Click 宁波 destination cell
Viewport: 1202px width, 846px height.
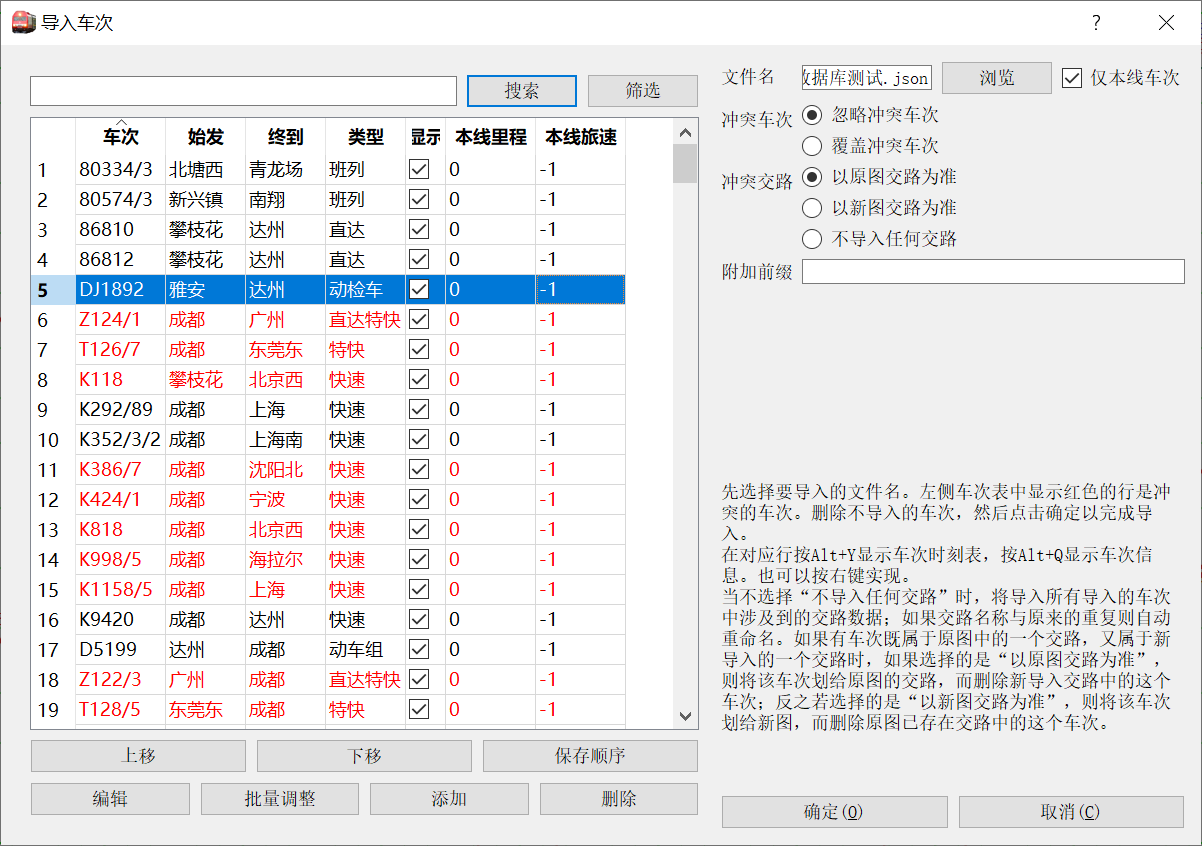(286, 500)
